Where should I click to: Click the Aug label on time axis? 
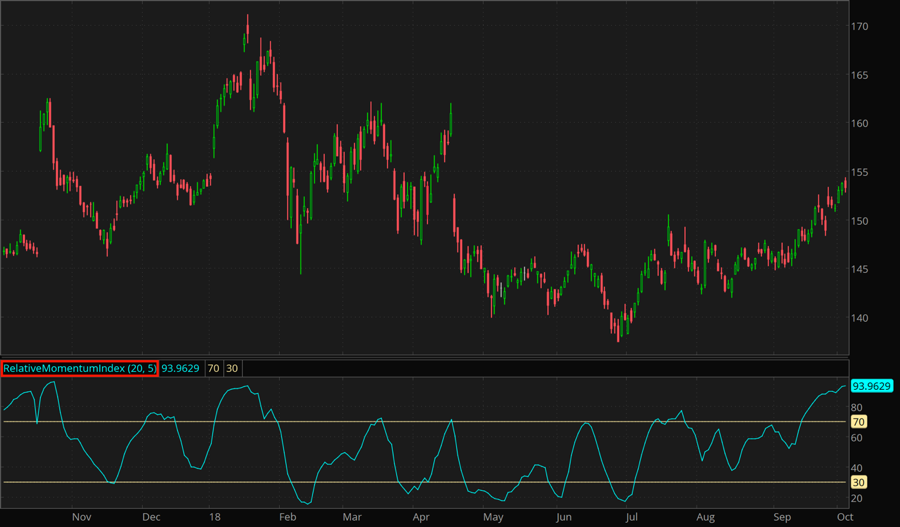click(705, 517)
